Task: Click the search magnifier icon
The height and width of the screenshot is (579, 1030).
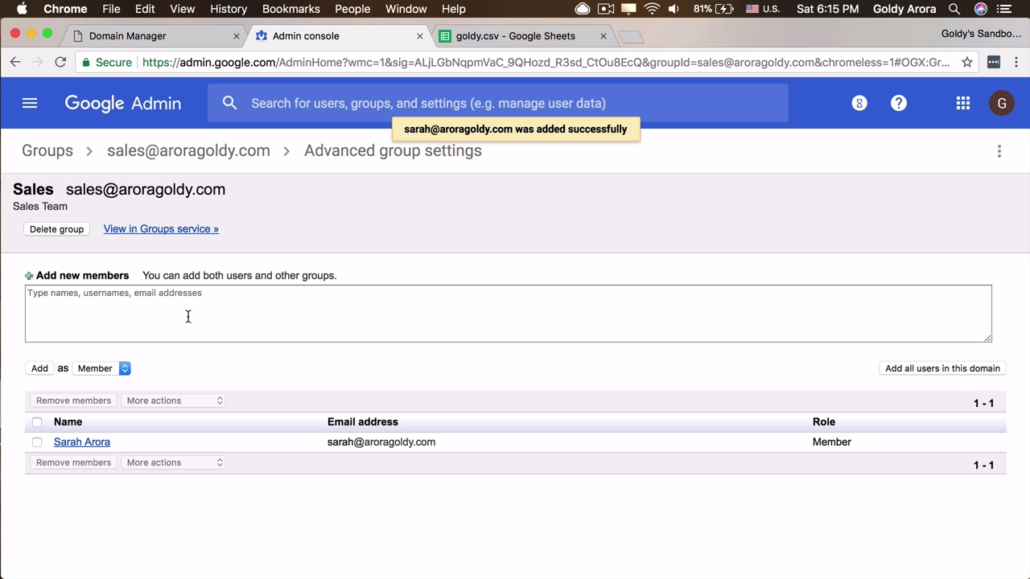Action: click(229, 103)
